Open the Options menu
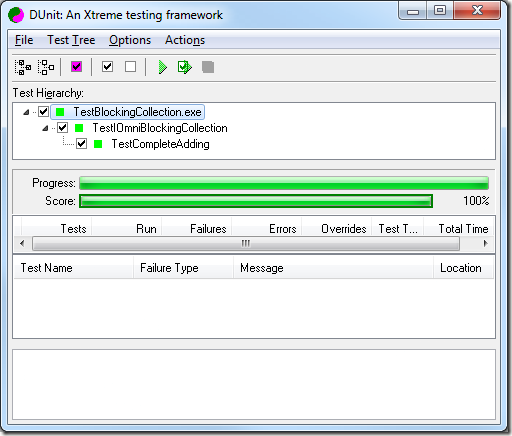 pos(130,40)
